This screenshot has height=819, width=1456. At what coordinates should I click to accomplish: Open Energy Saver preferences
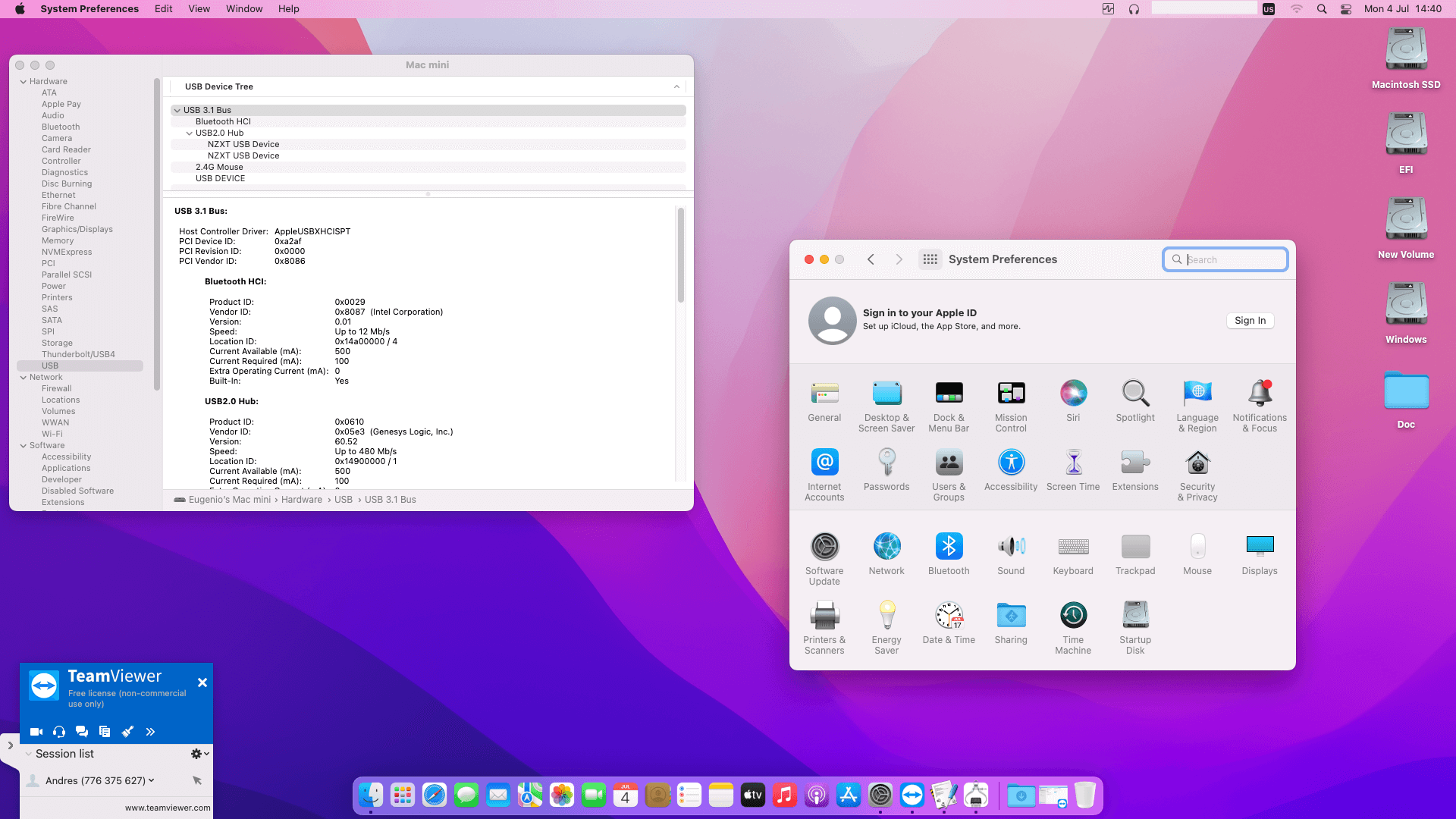click(886, 629)
